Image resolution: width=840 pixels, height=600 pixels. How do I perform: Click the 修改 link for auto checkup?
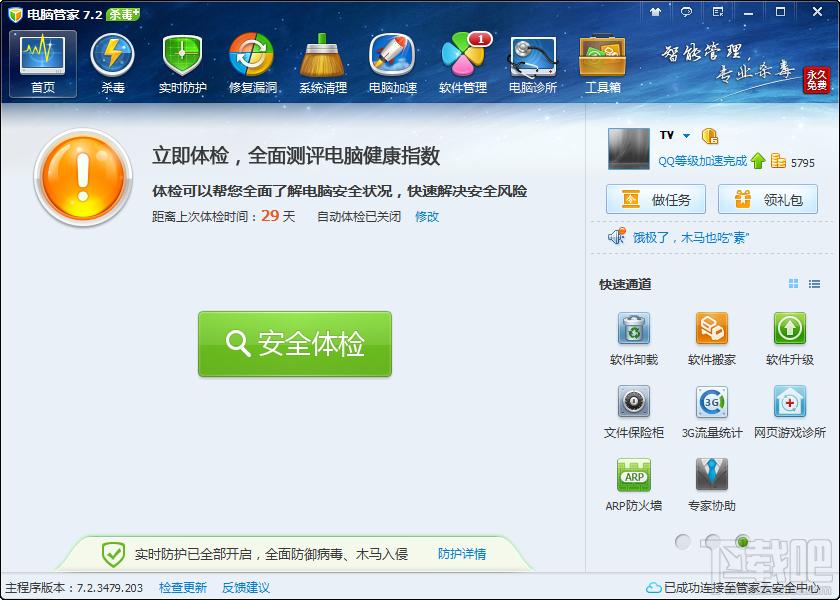pyautogui.click(x=427, y=216)
